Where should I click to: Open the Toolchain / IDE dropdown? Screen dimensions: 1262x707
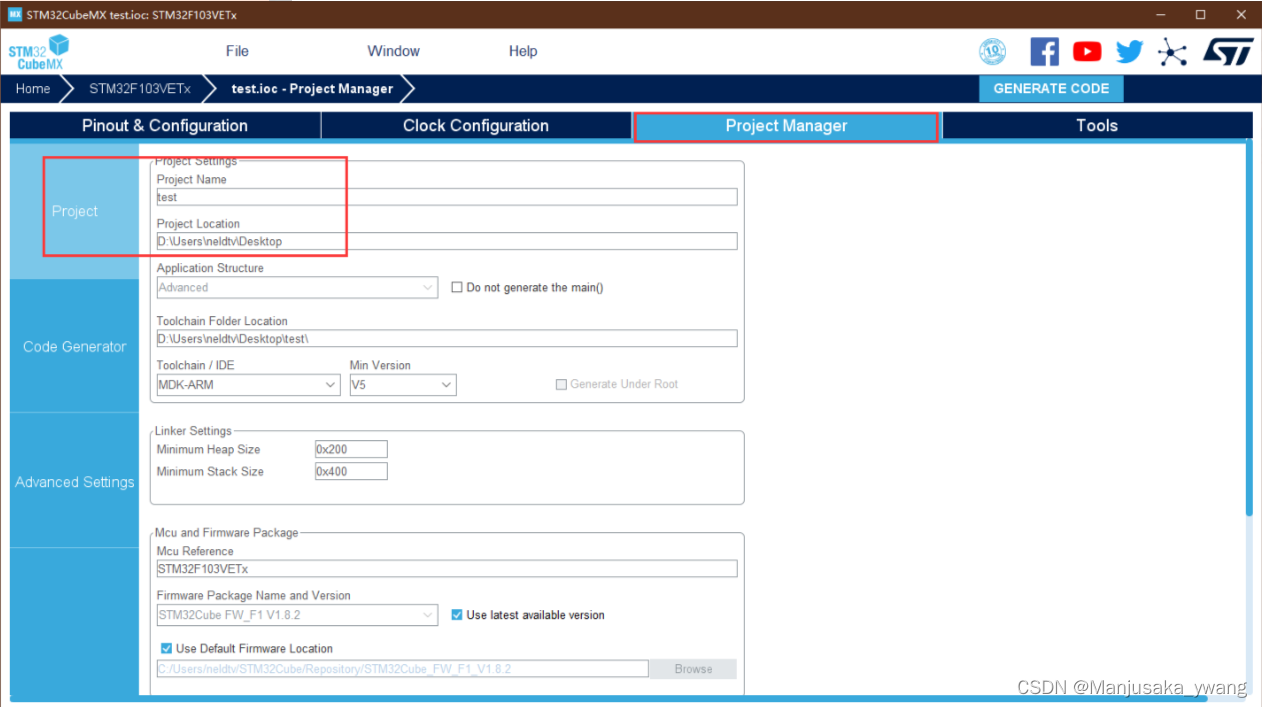point(248,384)
